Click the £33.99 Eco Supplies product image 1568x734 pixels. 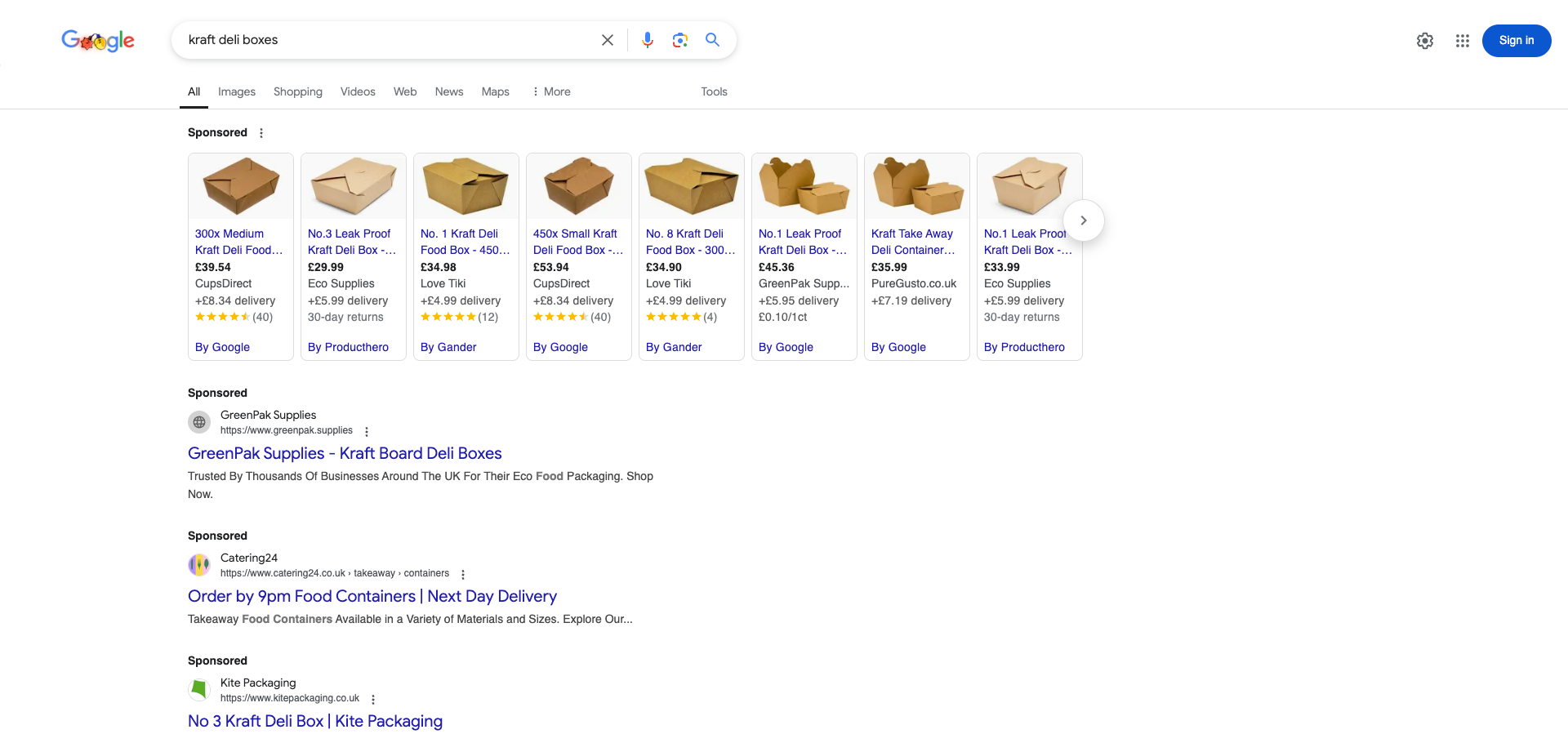tap(1030, 186)
